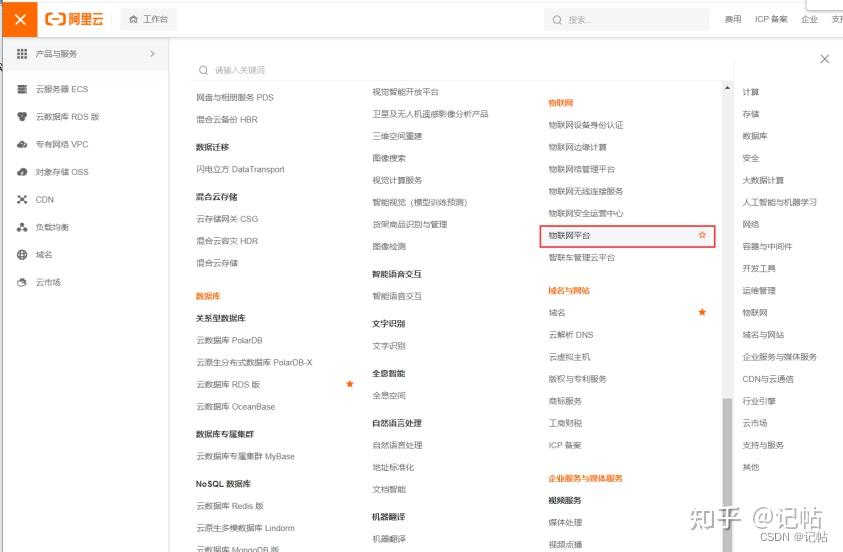Open 视觉智能开放平台

(x=405, y=92)
